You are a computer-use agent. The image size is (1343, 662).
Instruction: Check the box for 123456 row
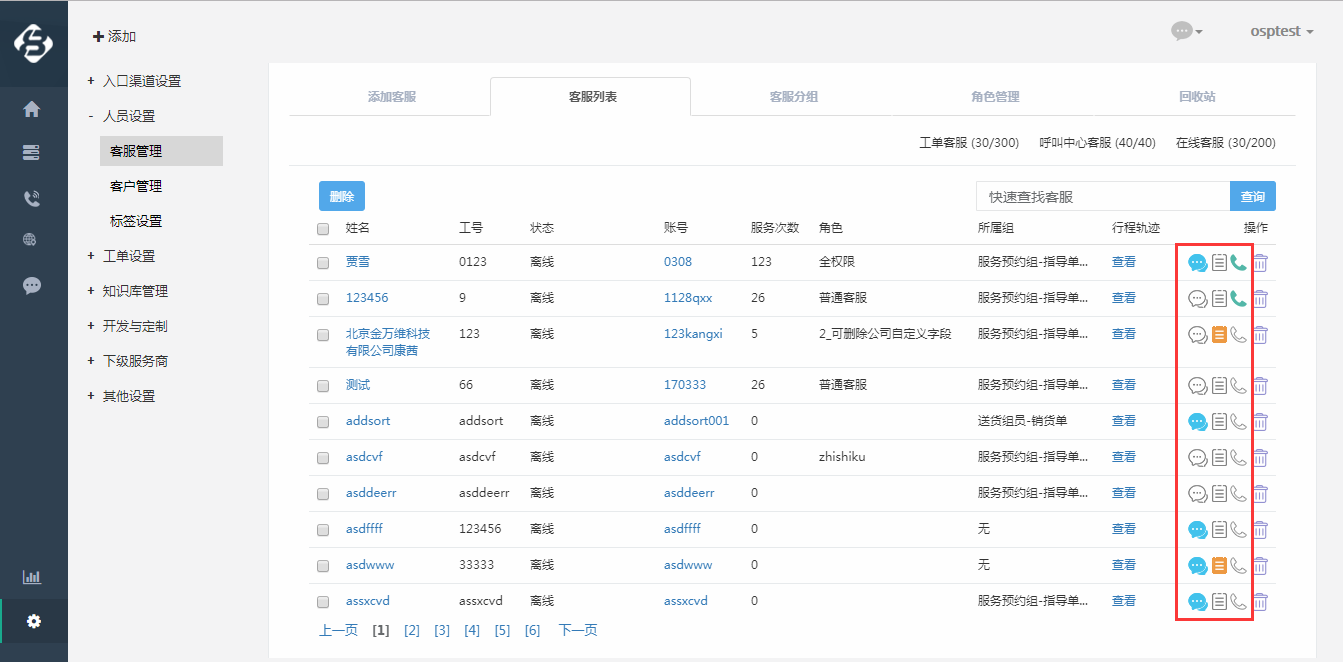point(323,299)
